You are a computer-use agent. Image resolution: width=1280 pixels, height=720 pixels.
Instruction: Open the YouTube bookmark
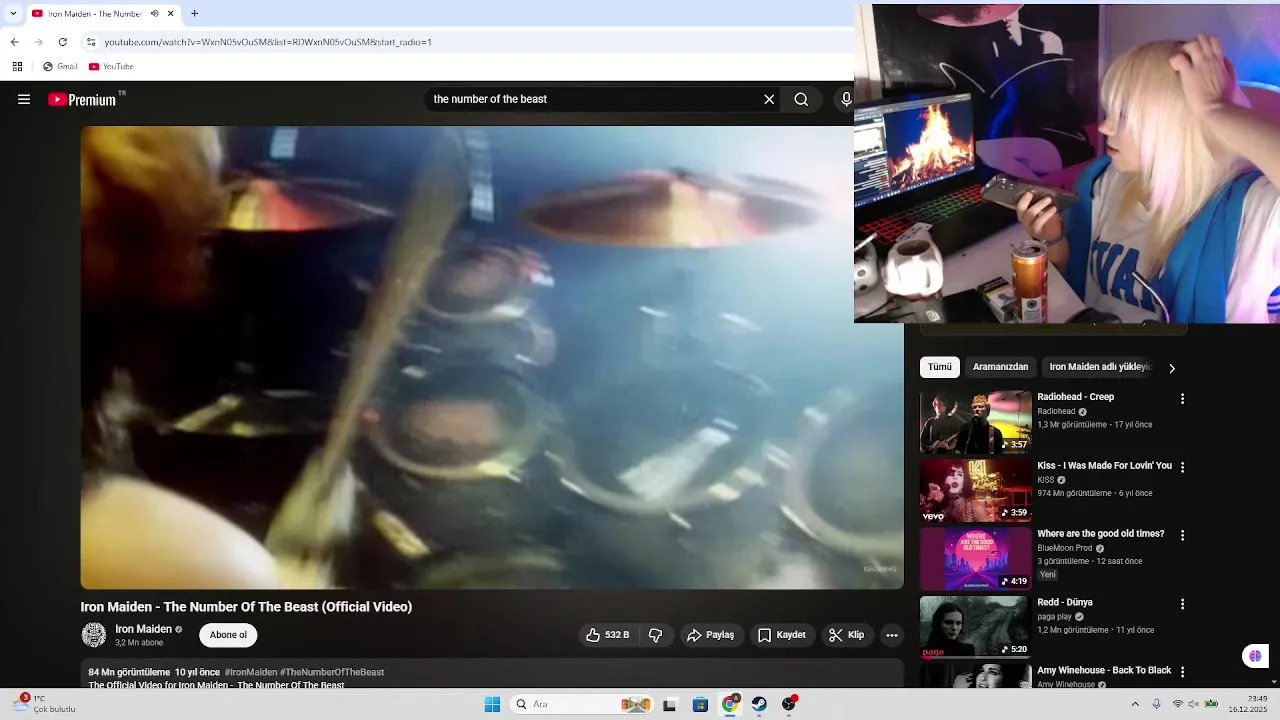(x=111, y=67)
